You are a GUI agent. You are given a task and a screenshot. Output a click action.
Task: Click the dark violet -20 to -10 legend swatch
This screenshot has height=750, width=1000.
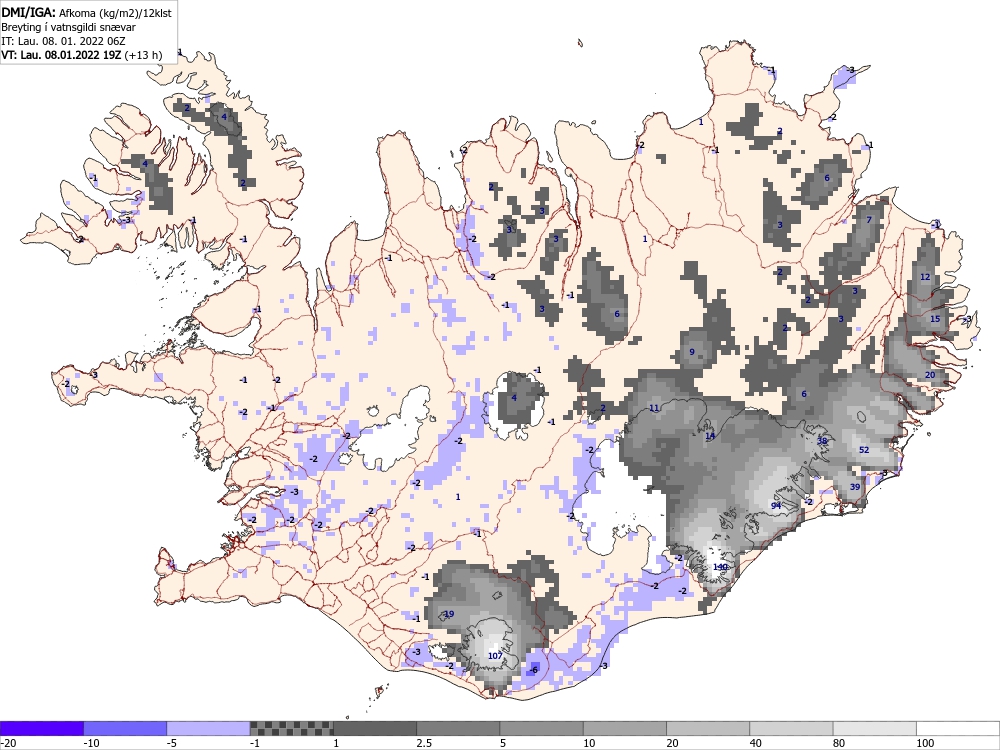[41, 728]
